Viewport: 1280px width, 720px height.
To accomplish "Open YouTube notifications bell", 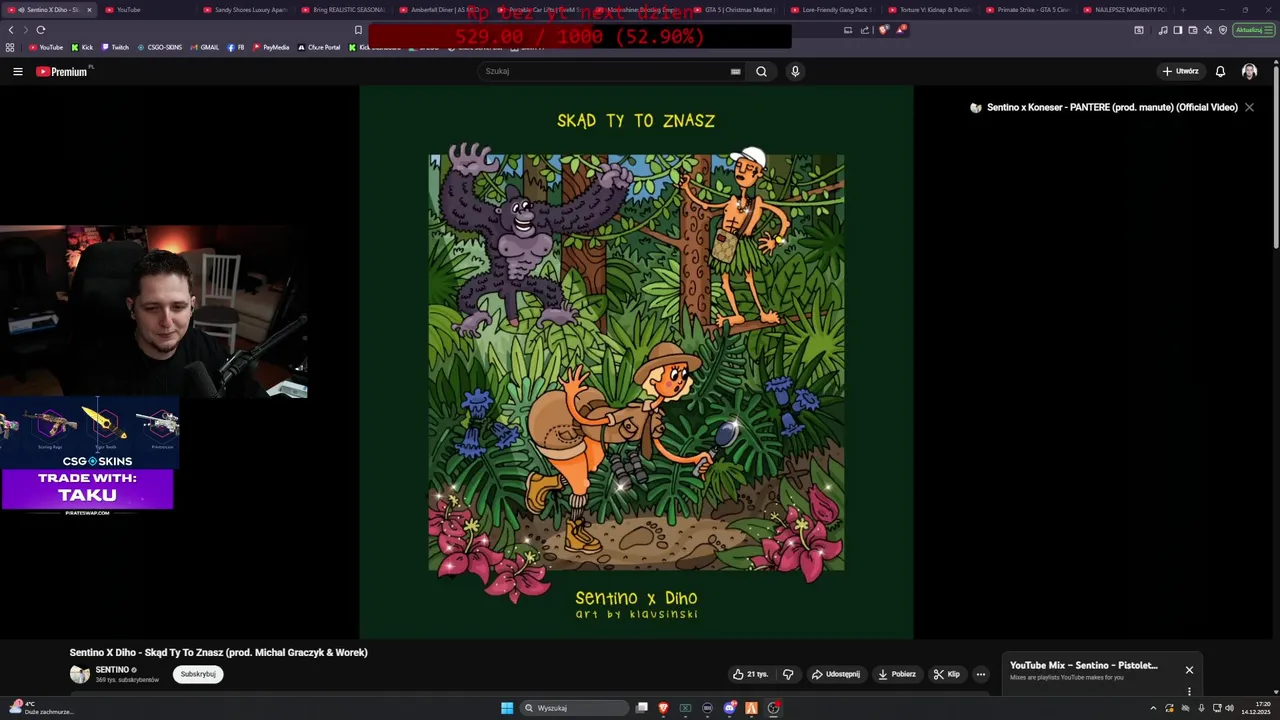I will (1220, 71).
